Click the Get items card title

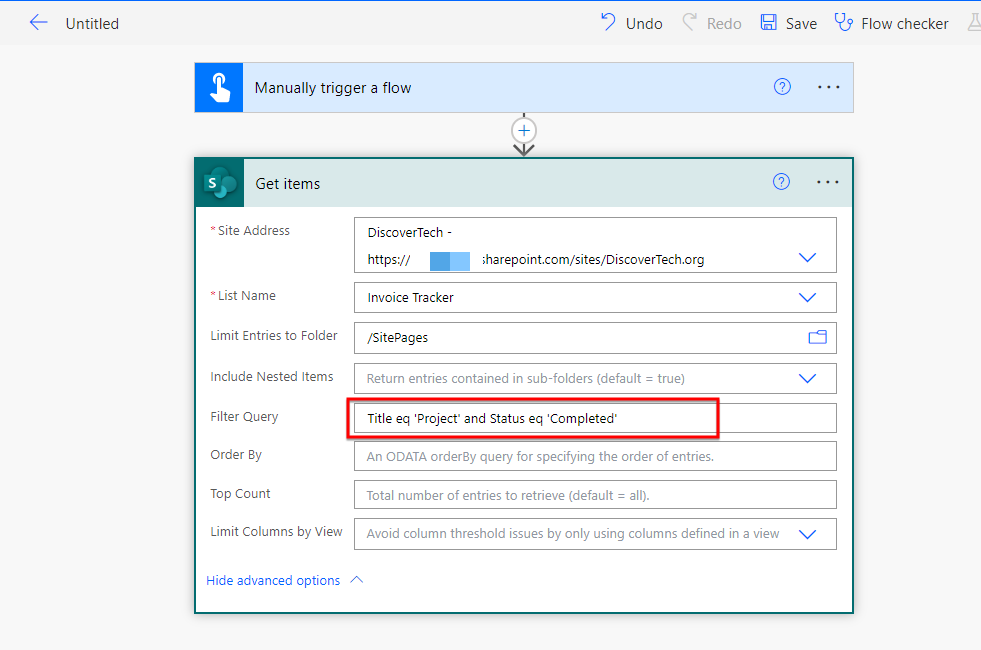[x=288, y=184]
